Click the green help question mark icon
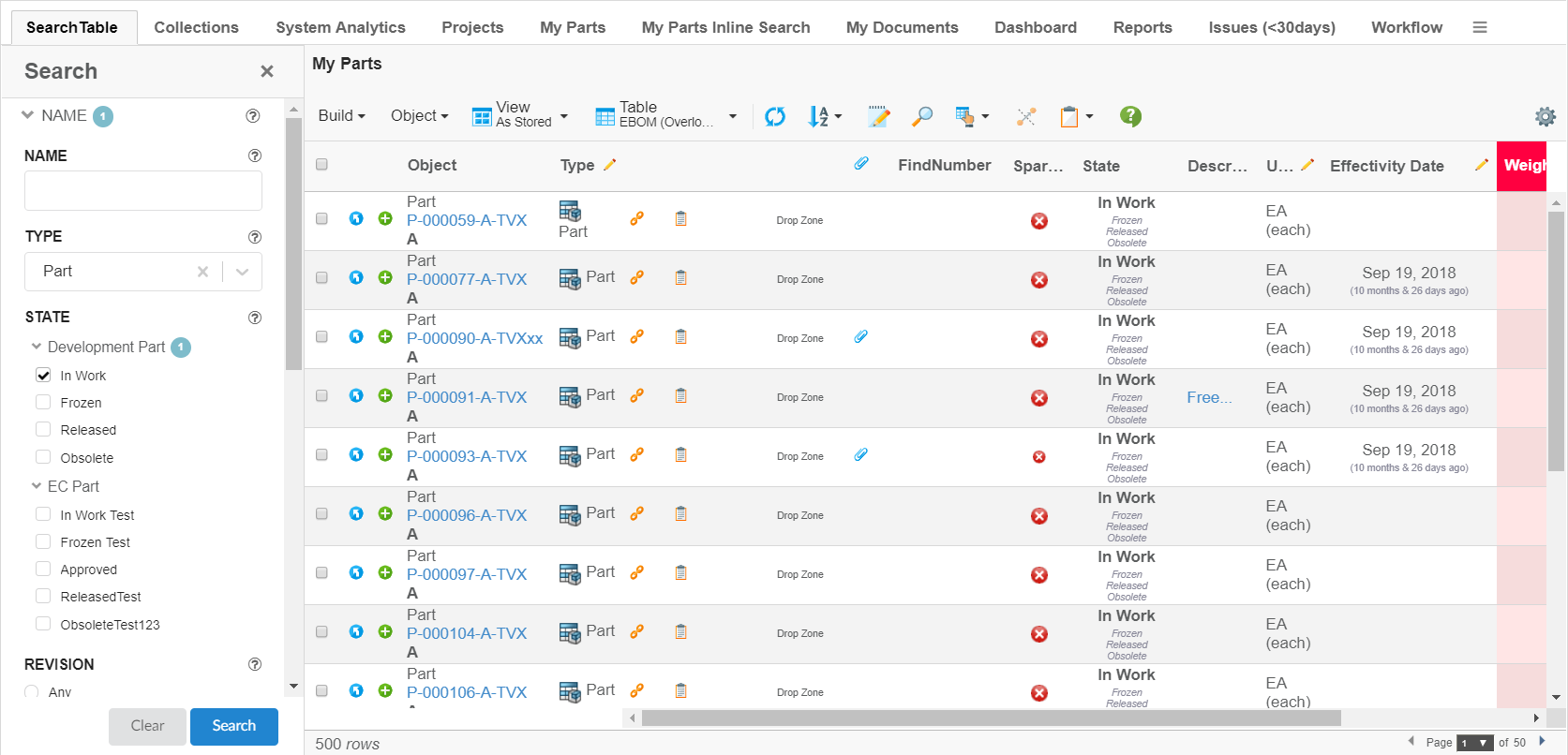Screen dimensions: 1568x755 1130,116
